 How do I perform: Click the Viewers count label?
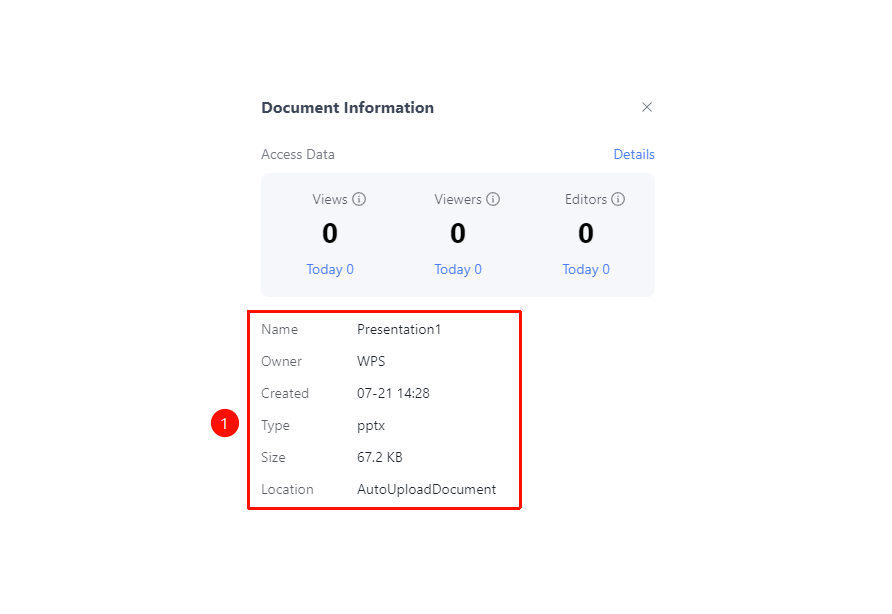(458, 199)
